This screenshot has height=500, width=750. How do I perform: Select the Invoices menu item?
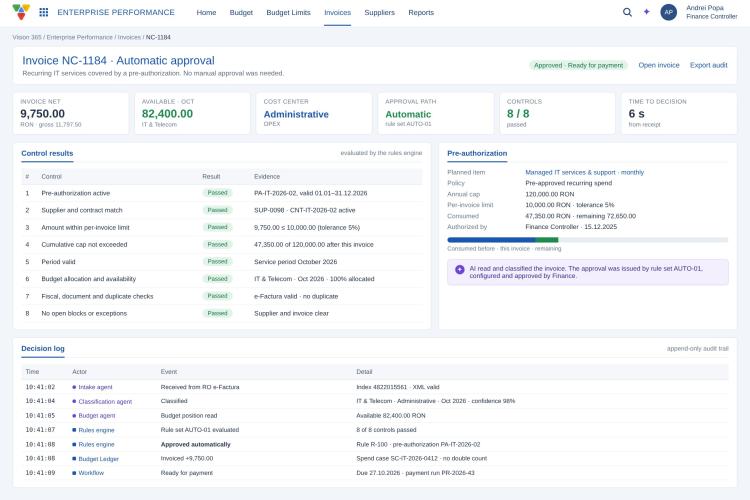(337, 12)
